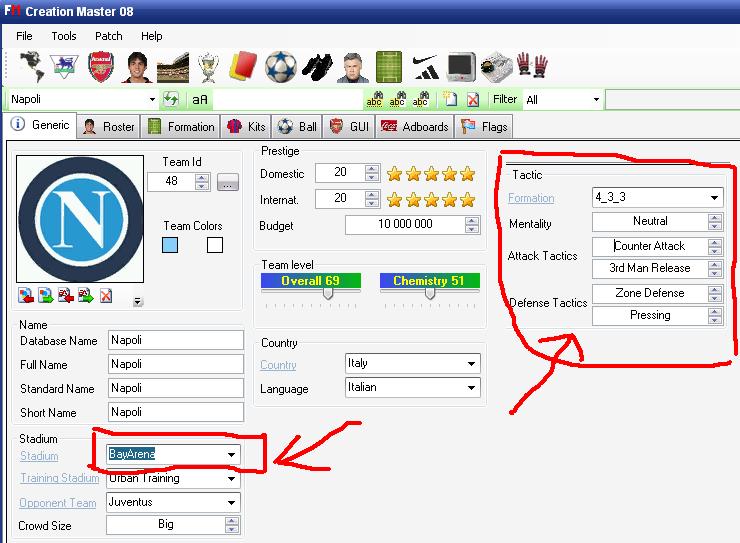
Task: Open the Italian language dropdown
Action: (x=471, y=388)
